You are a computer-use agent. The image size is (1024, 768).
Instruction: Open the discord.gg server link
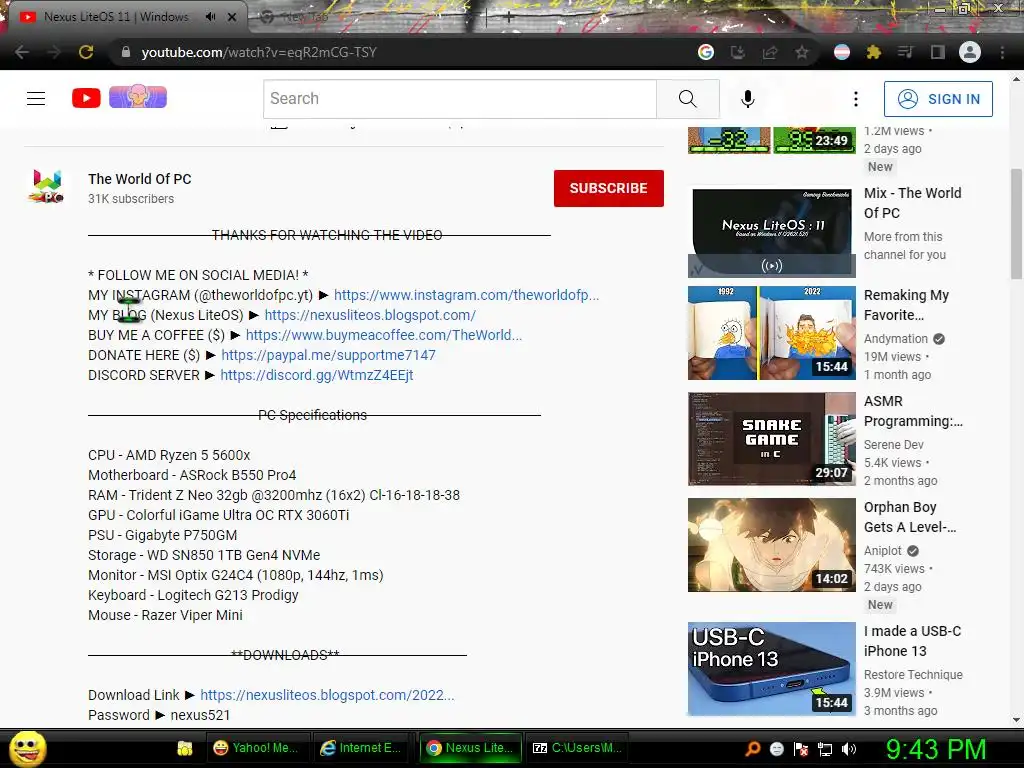pos(317,376)
